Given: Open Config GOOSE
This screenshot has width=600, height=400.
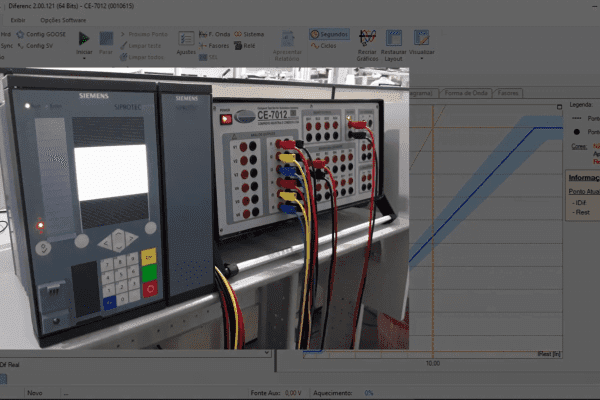Looking at the screenshot, I should [x=44, y=34].
